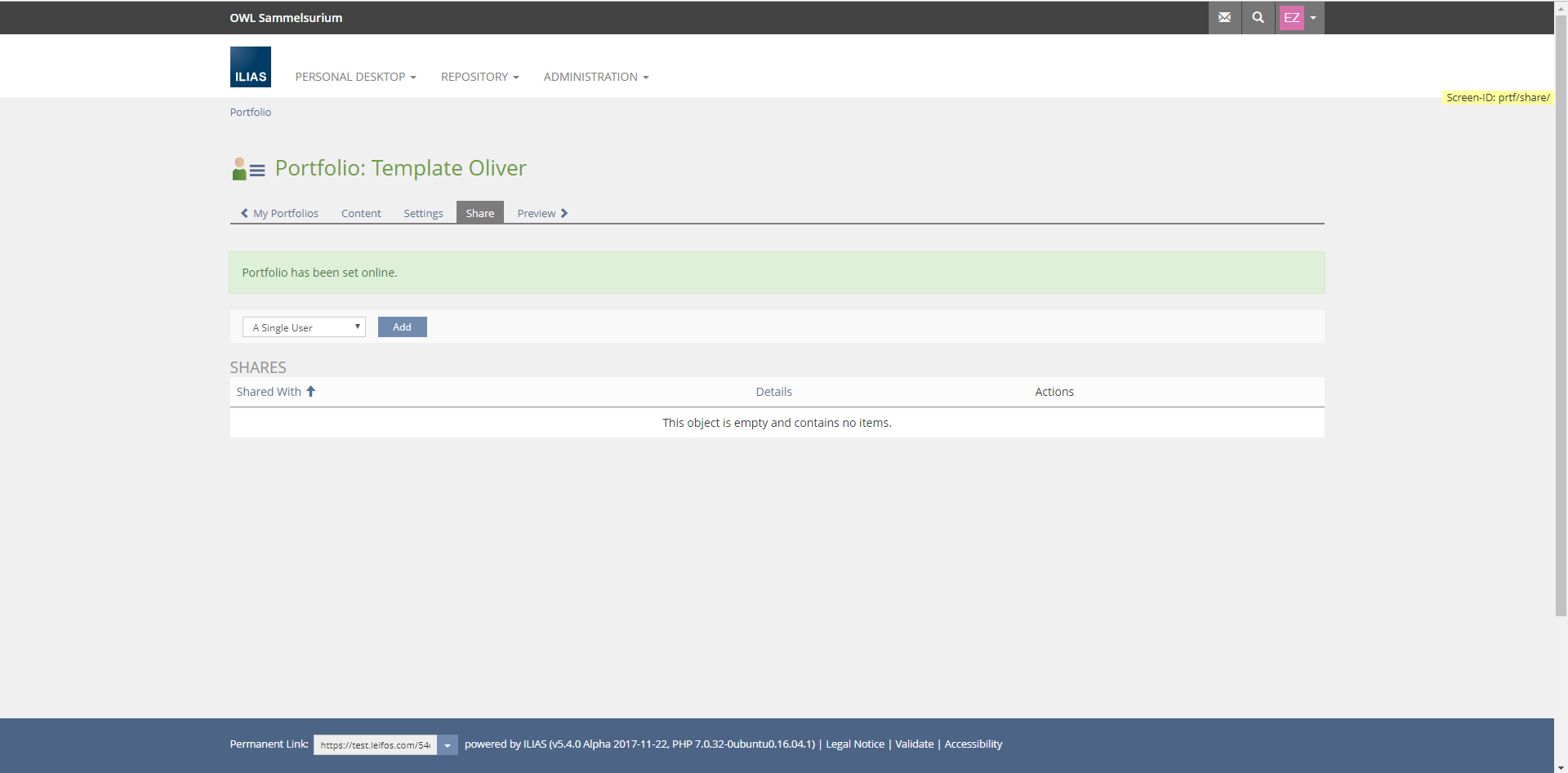Open the 'A Single User' select box
This screenshot has width=1568, height=773.
(304, 327)
